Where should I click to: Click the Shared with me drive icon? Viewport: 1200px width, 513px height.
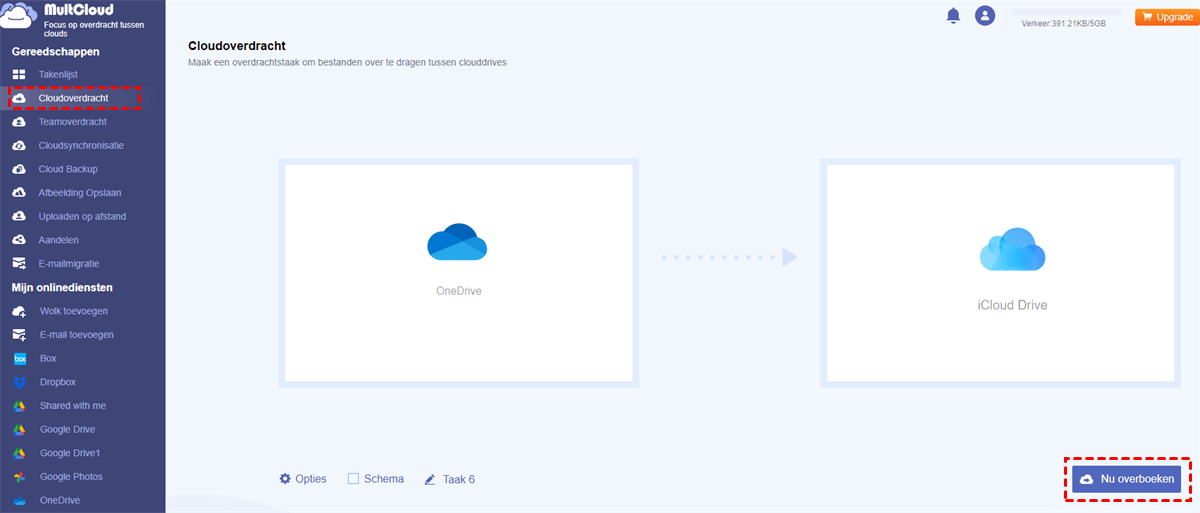point(19,406)
